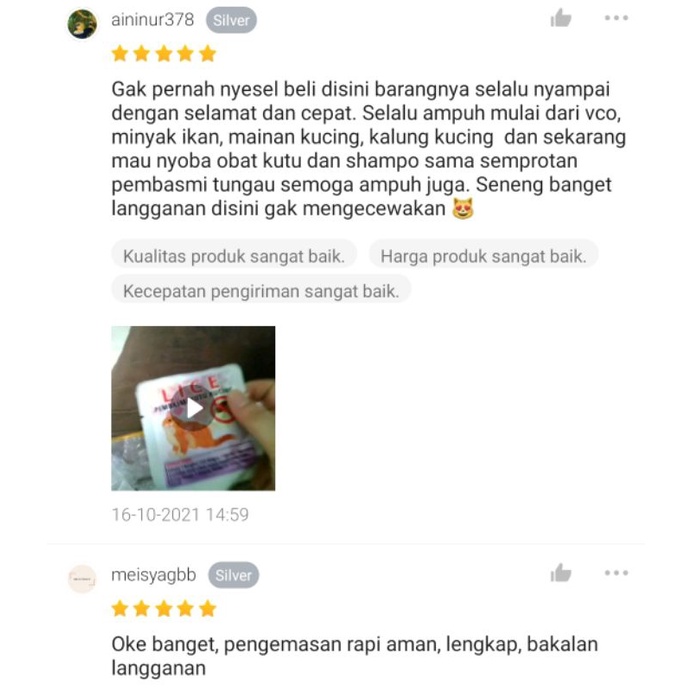Select aininur378's Silver badge
This screenshot has height=692, width=692.
[231, 20]
